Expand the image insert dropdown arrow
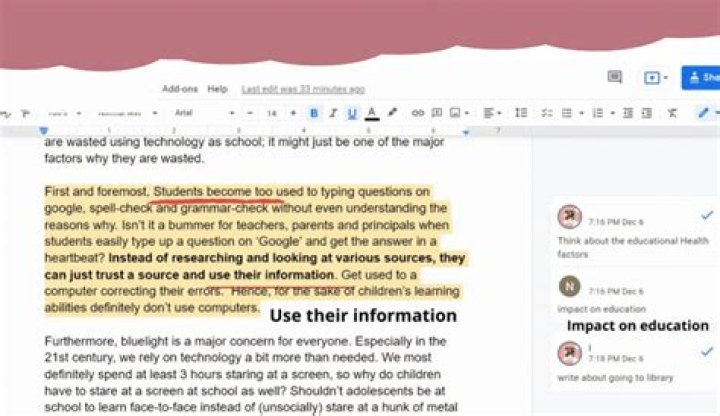Screen dimensions: 720x416 (467, 113)
